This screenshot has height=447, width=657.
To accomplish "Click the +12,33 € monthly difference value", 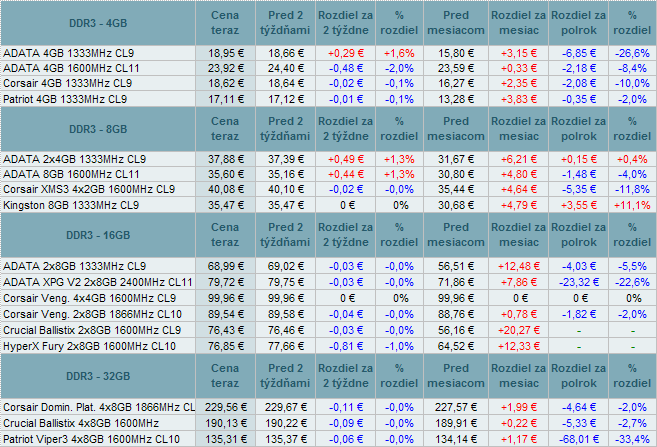I will (x=519, y=346).
